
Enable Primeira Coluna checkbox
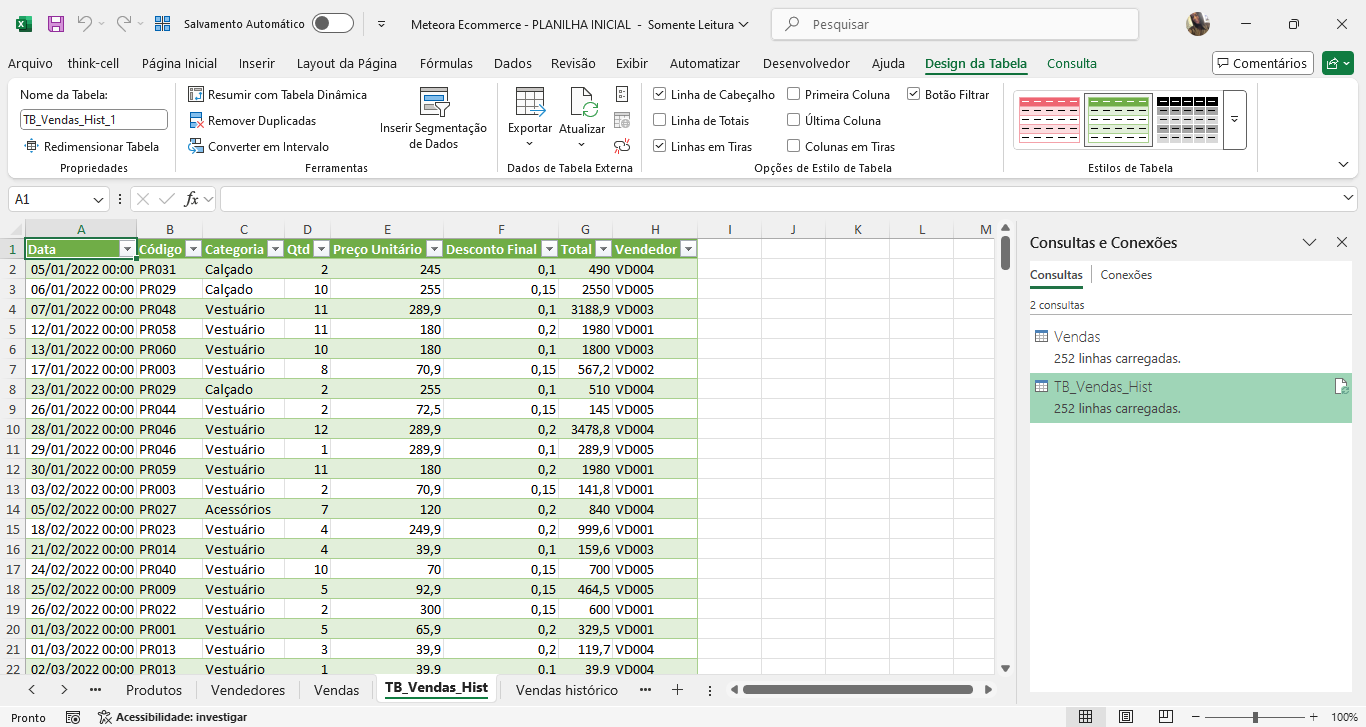[x=794, y=95]
